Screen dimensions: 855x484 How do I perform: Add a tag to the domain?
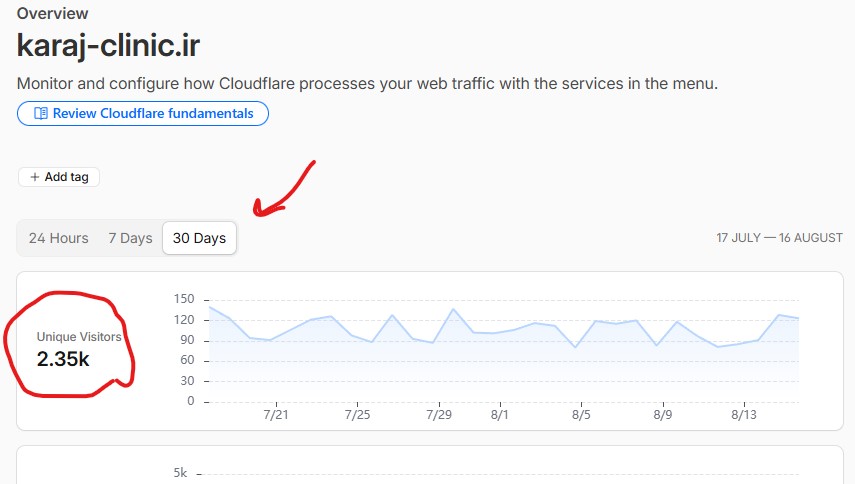(x=59, y=177)
